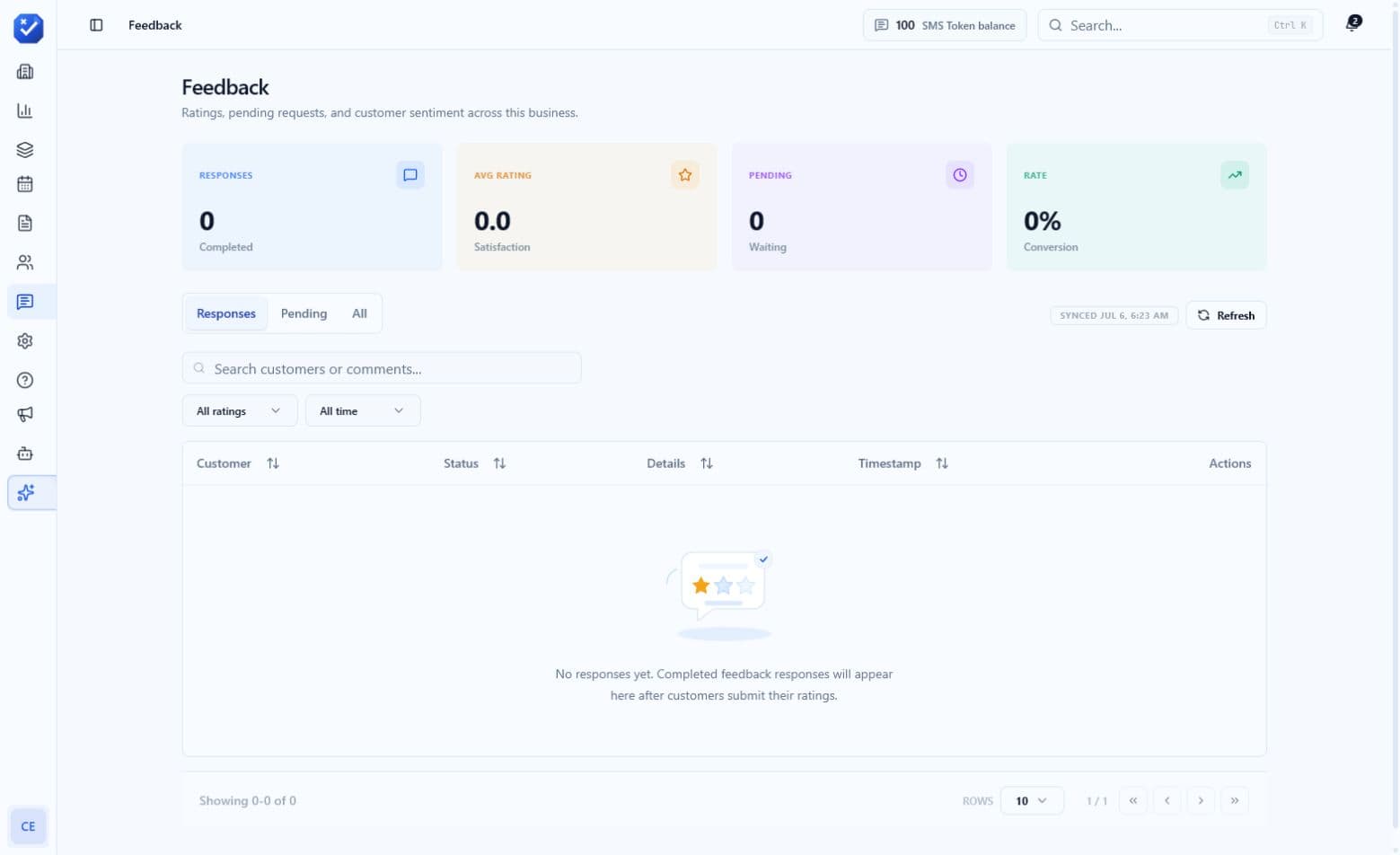Focus the global Search field
The height and width of the screenshot is (855, 1400).
coord(1180,25)
